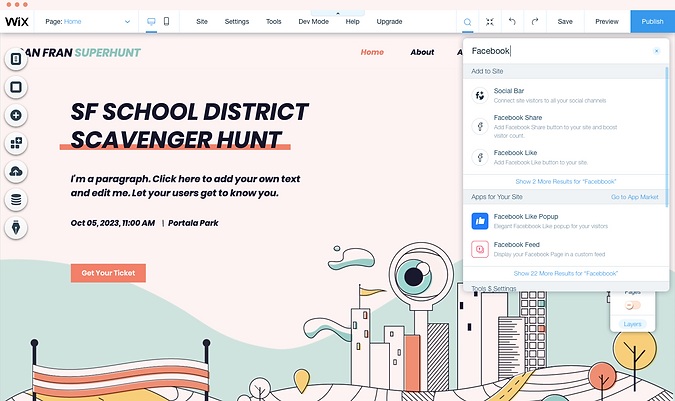Select the Home nav item on site

click(372, 52)
